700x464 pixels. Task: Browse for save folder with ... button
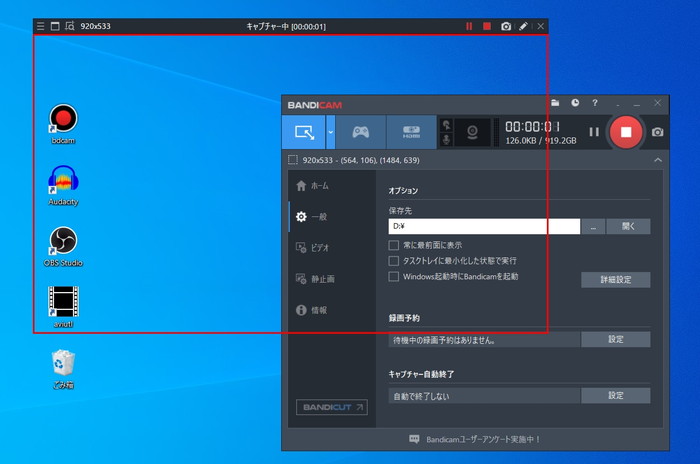coord(593,226)
